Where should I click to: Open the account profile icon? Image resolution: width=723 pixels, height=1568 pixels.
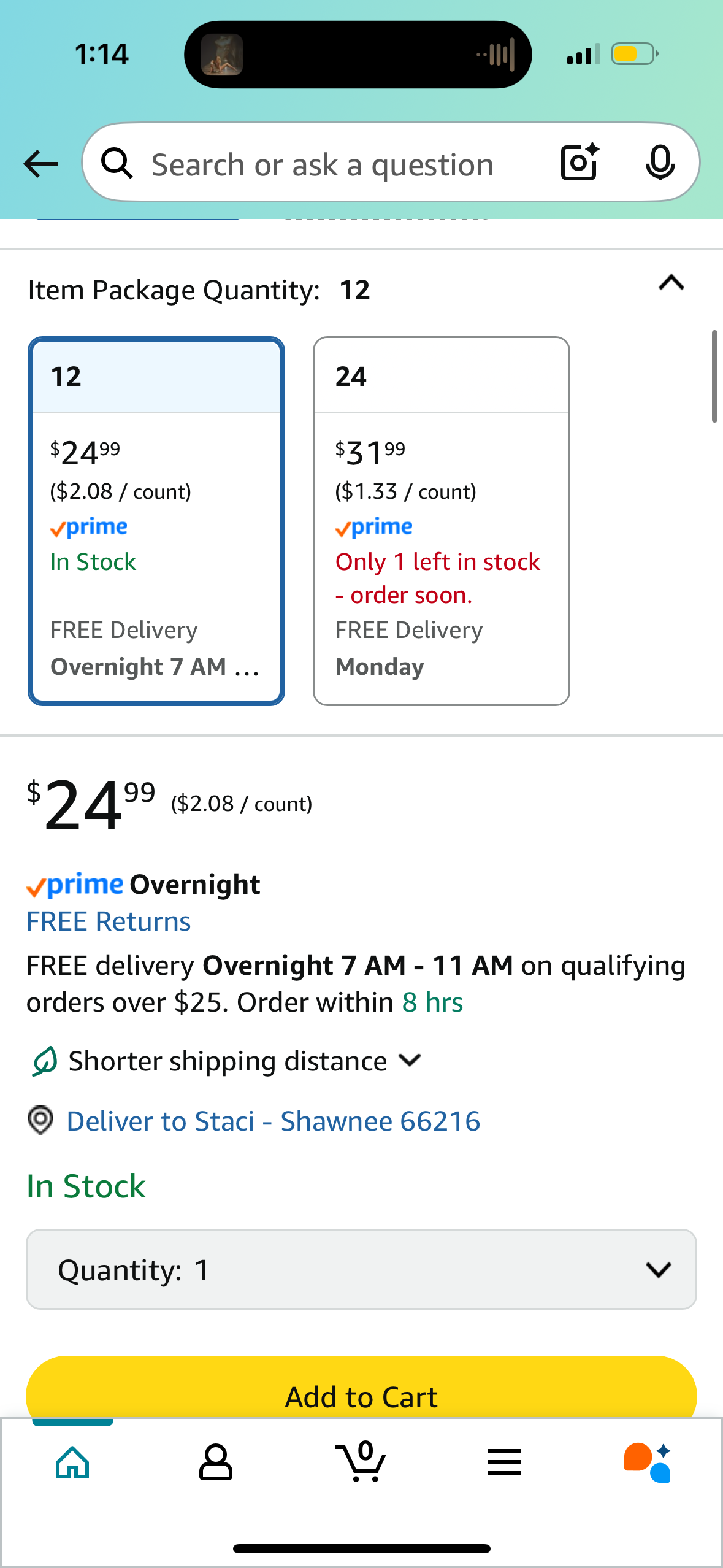tap(216, 1462)
